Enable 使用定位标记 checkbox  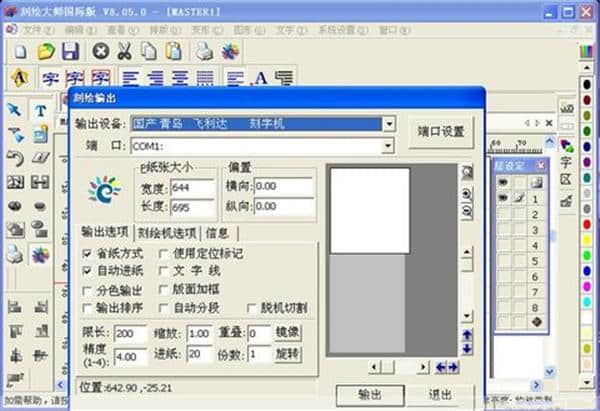(x=163, y=253)
